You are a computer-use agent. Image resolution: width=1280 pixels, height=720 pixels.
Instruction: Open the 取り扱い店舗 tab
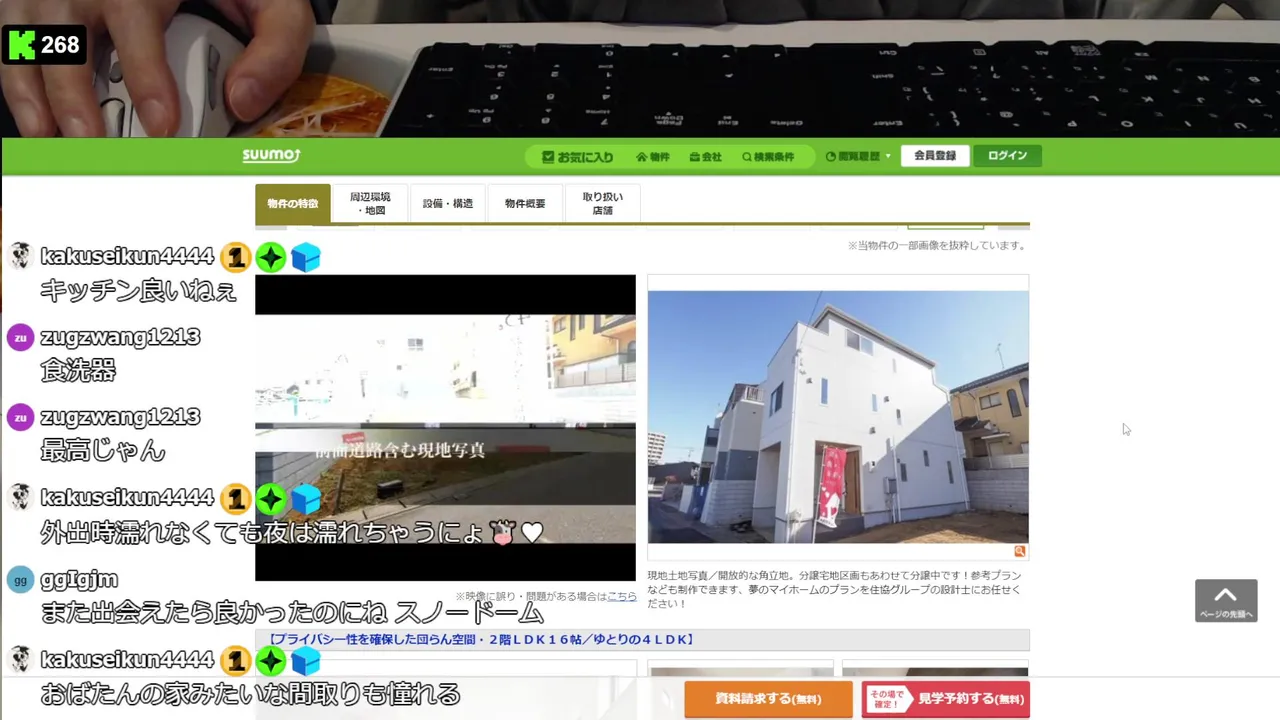(x=602, y=204)
